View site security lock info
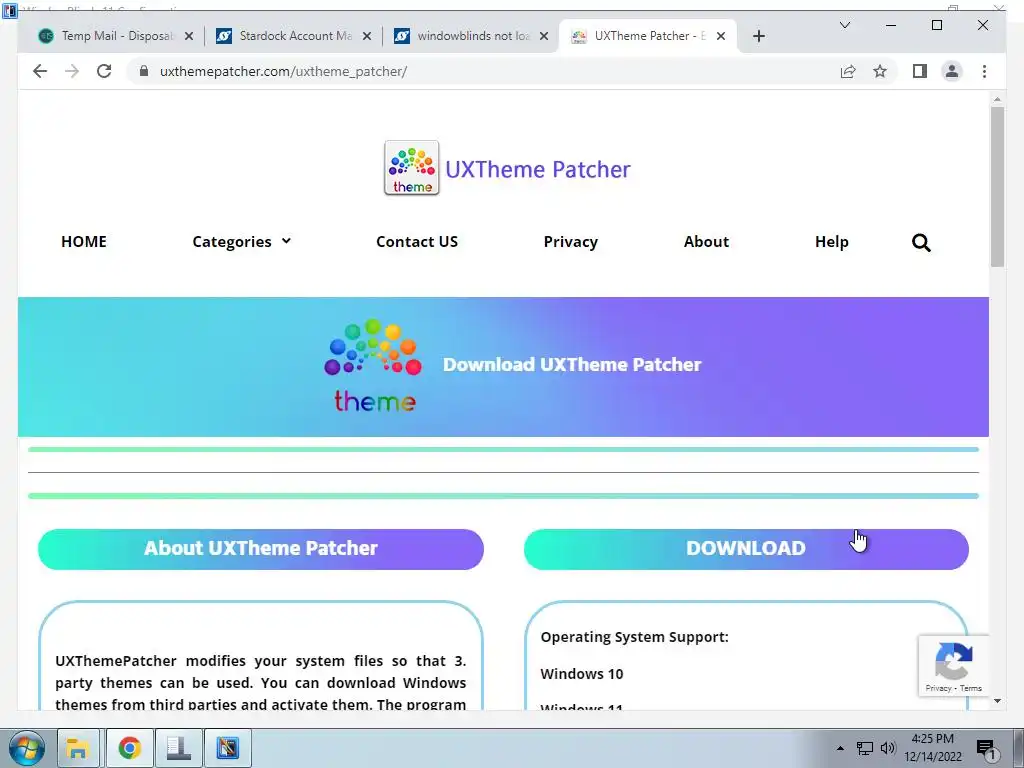1024x768 pixels. click(x=144, y=71)
